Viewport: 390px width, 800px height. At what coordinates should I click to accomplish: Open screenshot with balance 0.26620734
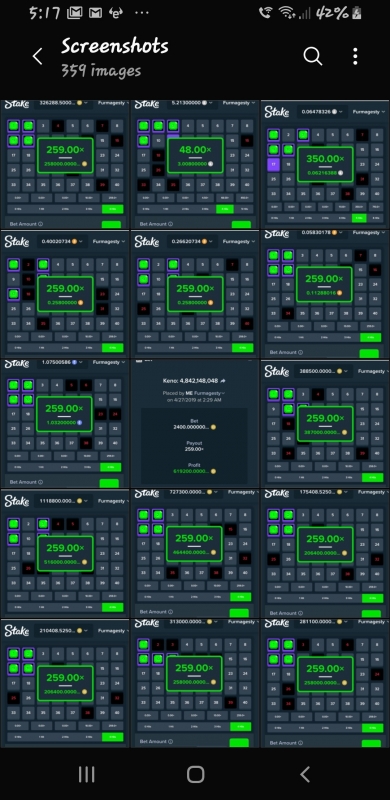pos(195,294)
